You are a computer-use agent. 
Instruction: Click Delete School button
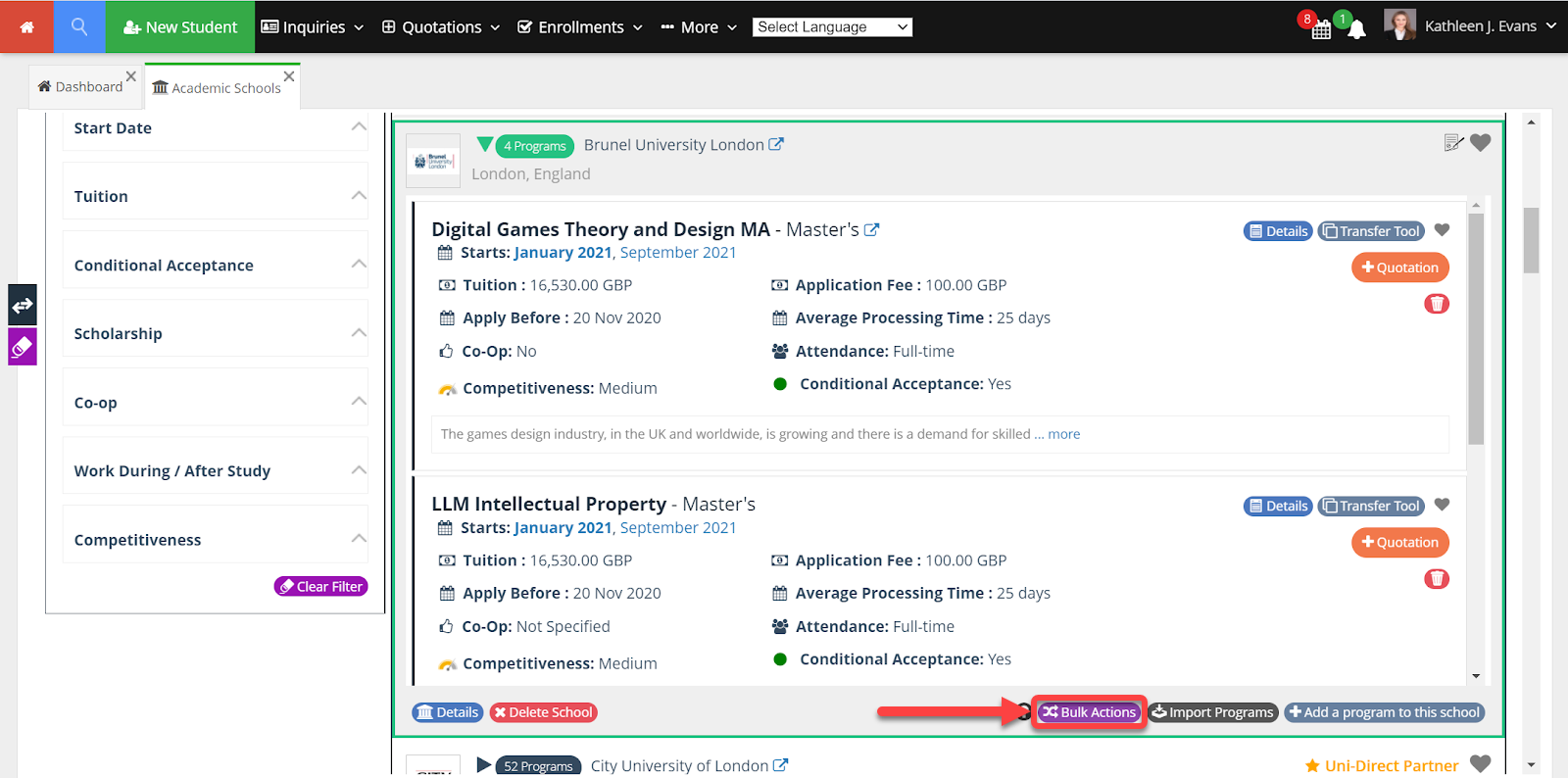pos(544,712)
